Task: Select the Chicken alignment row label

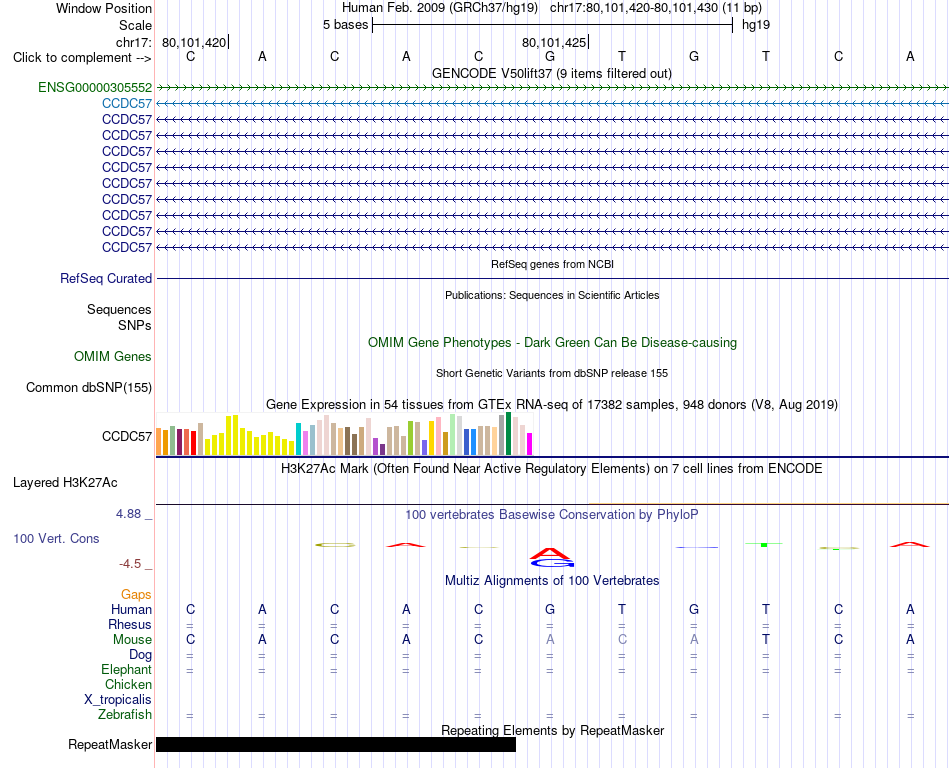Action: click(x=128, y=684)
